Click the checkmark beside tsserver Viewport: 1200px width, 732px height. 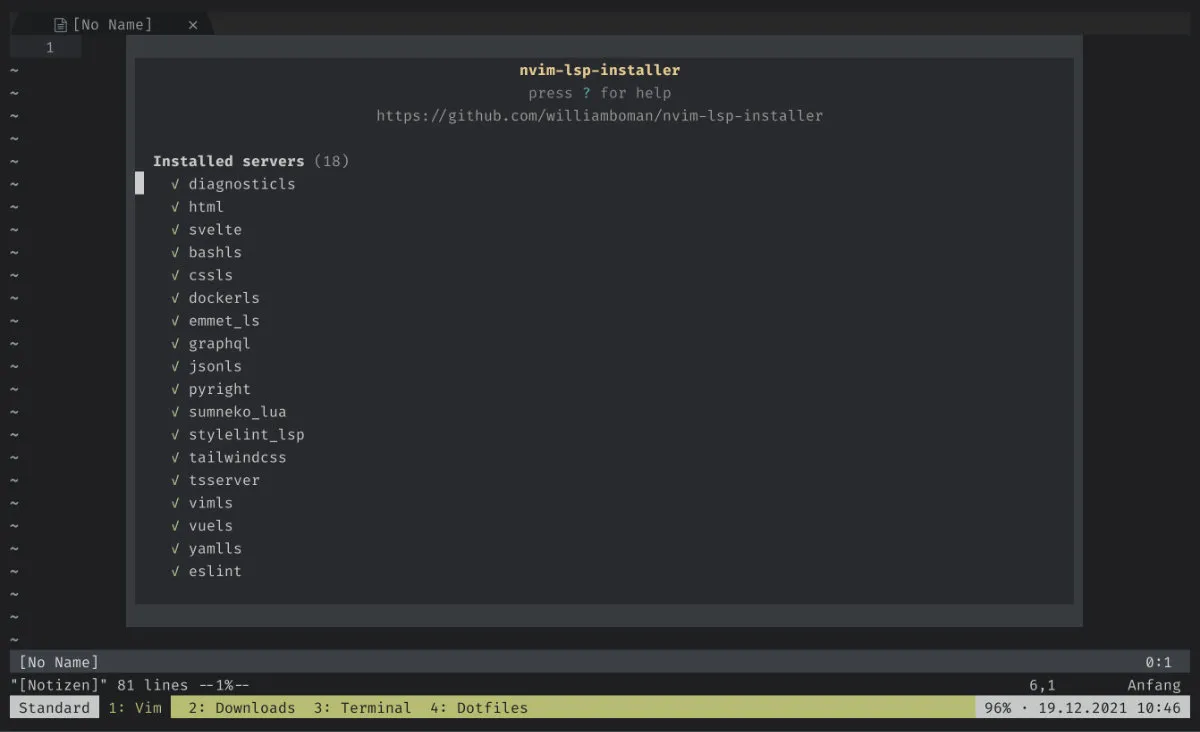coord(175,480)
